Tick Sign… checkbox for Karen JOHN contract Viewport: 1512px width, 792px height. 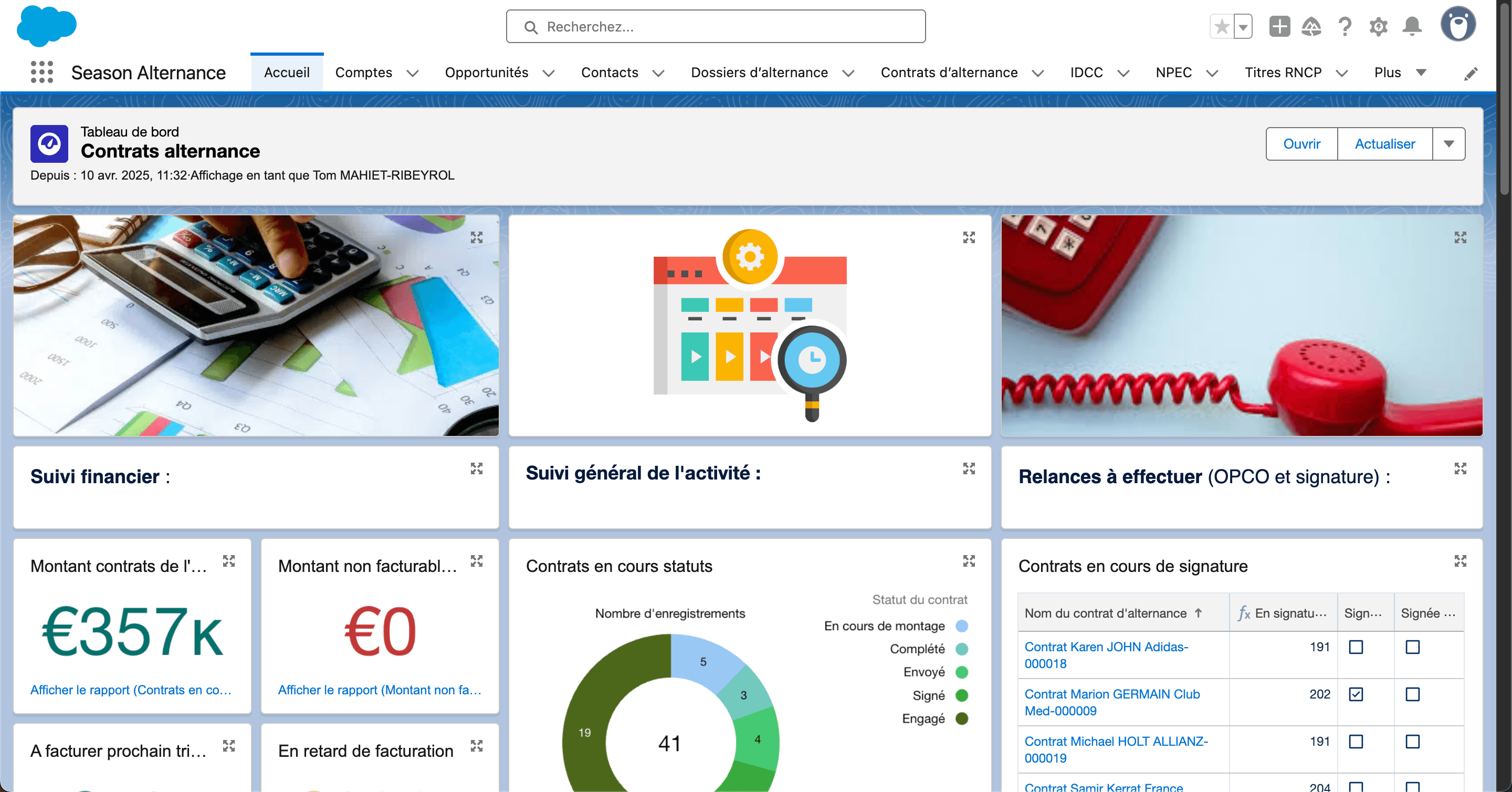pos(1356,647)
